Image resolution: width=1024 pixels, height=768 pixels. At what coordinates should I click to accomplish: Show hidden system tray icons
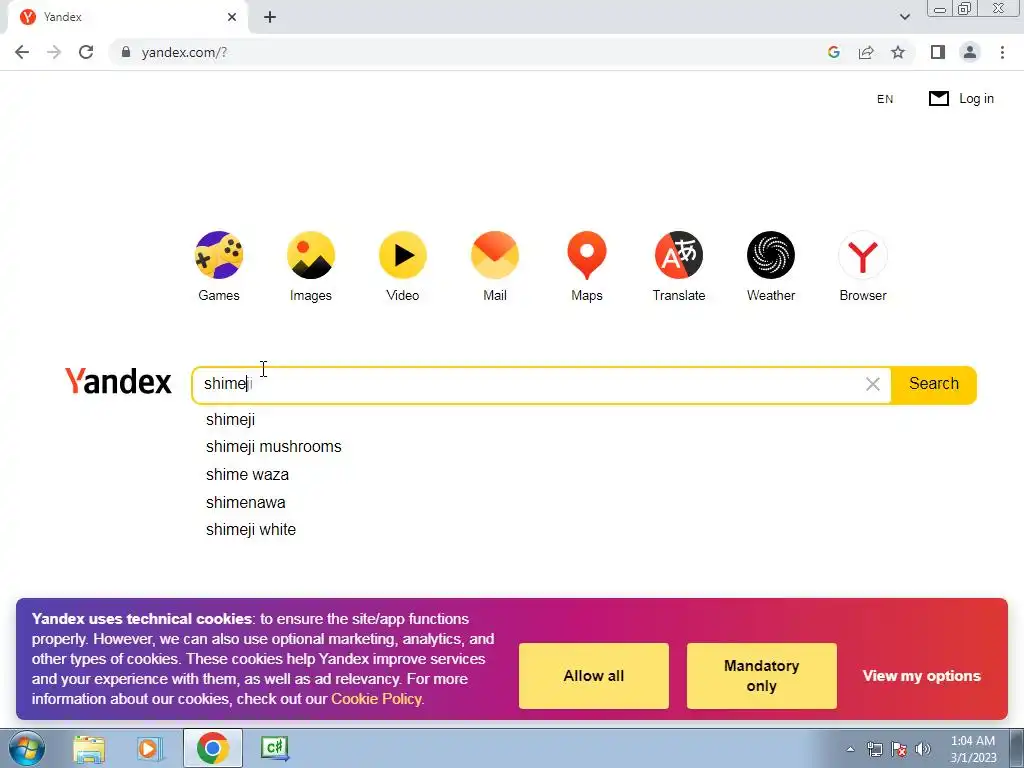[x=850, y=749]
